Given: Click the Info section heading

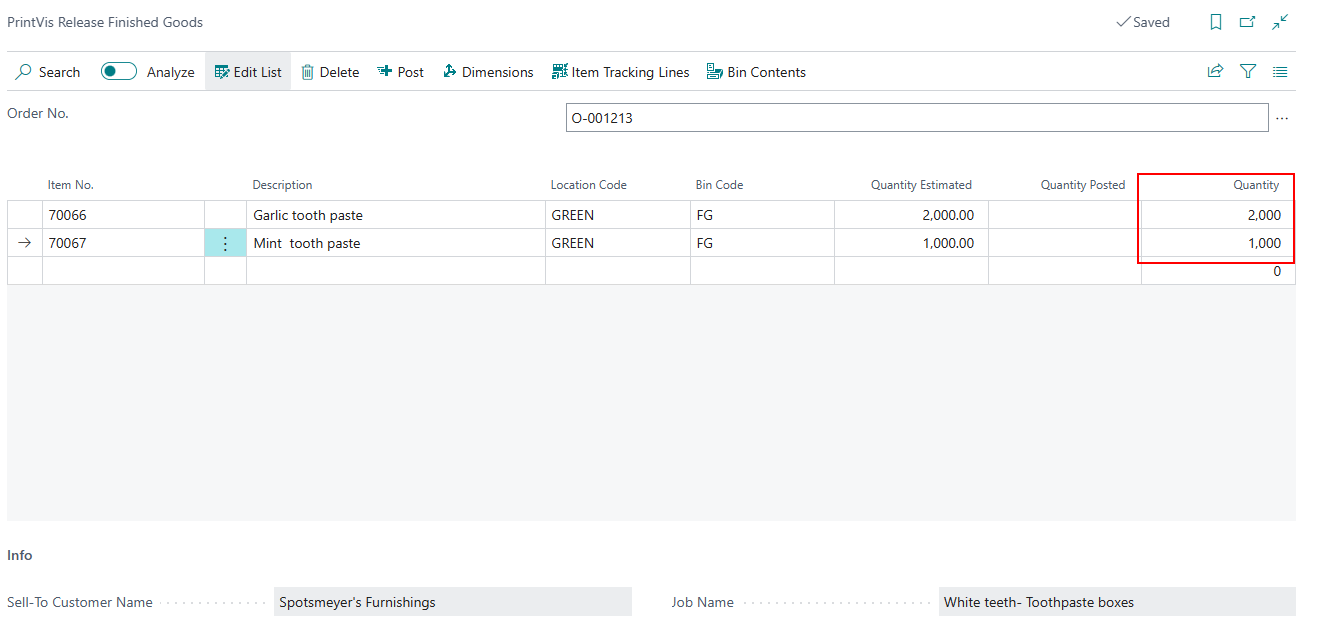Looking at the screenshot, I should point(20,555).
